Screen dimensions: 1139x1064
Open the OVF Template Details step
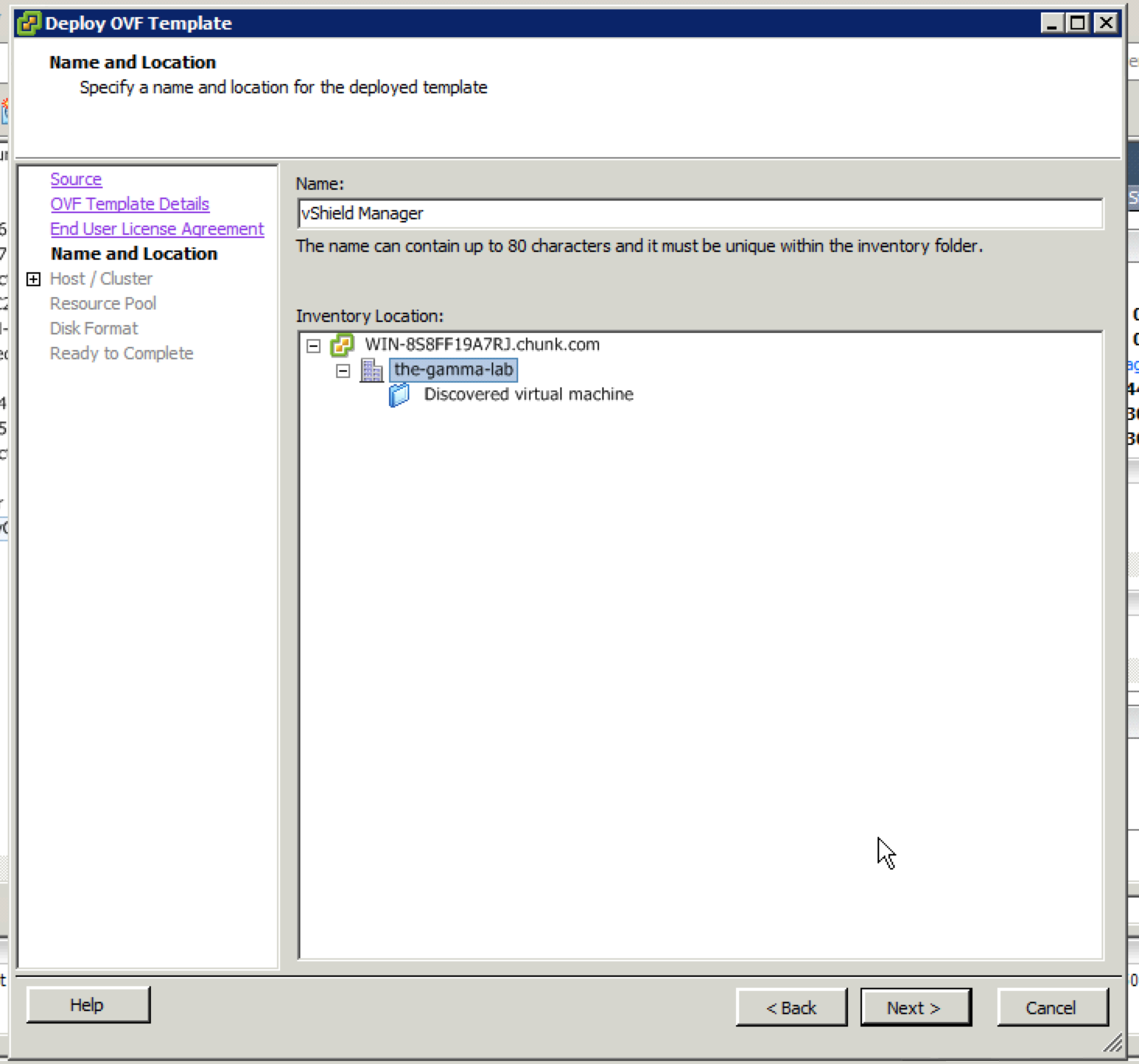(x=129, y=205)
